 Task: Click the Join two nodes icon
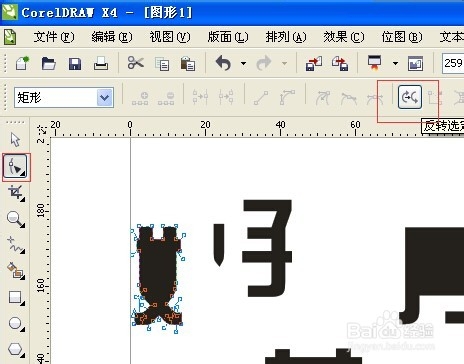[200, 97]
